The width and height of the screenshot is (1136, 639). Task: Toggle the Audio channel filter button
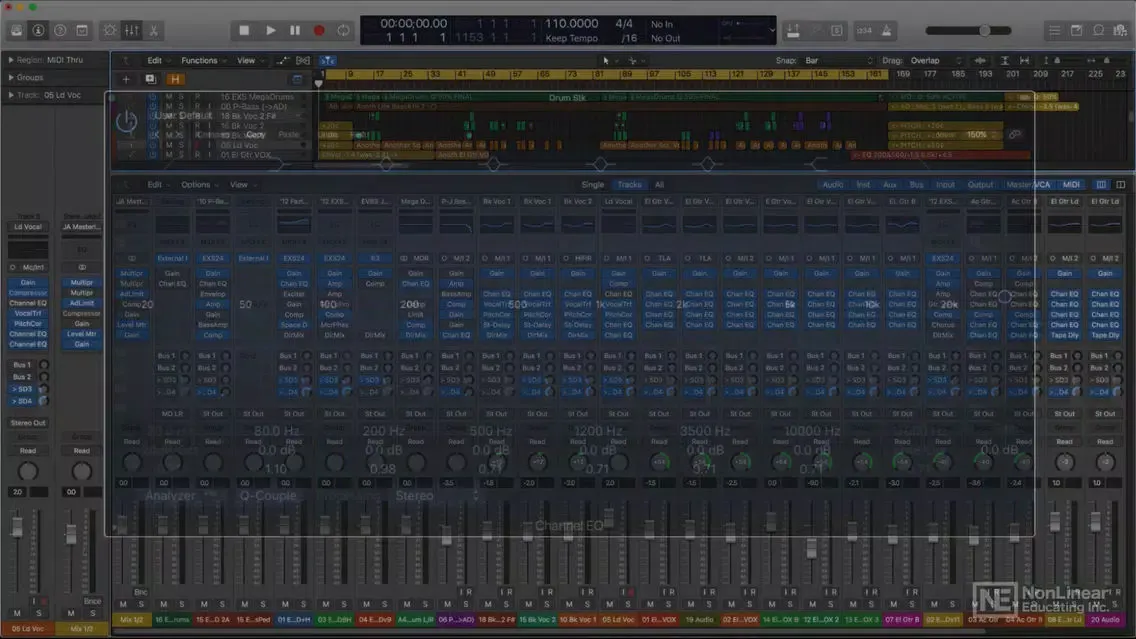832,185
